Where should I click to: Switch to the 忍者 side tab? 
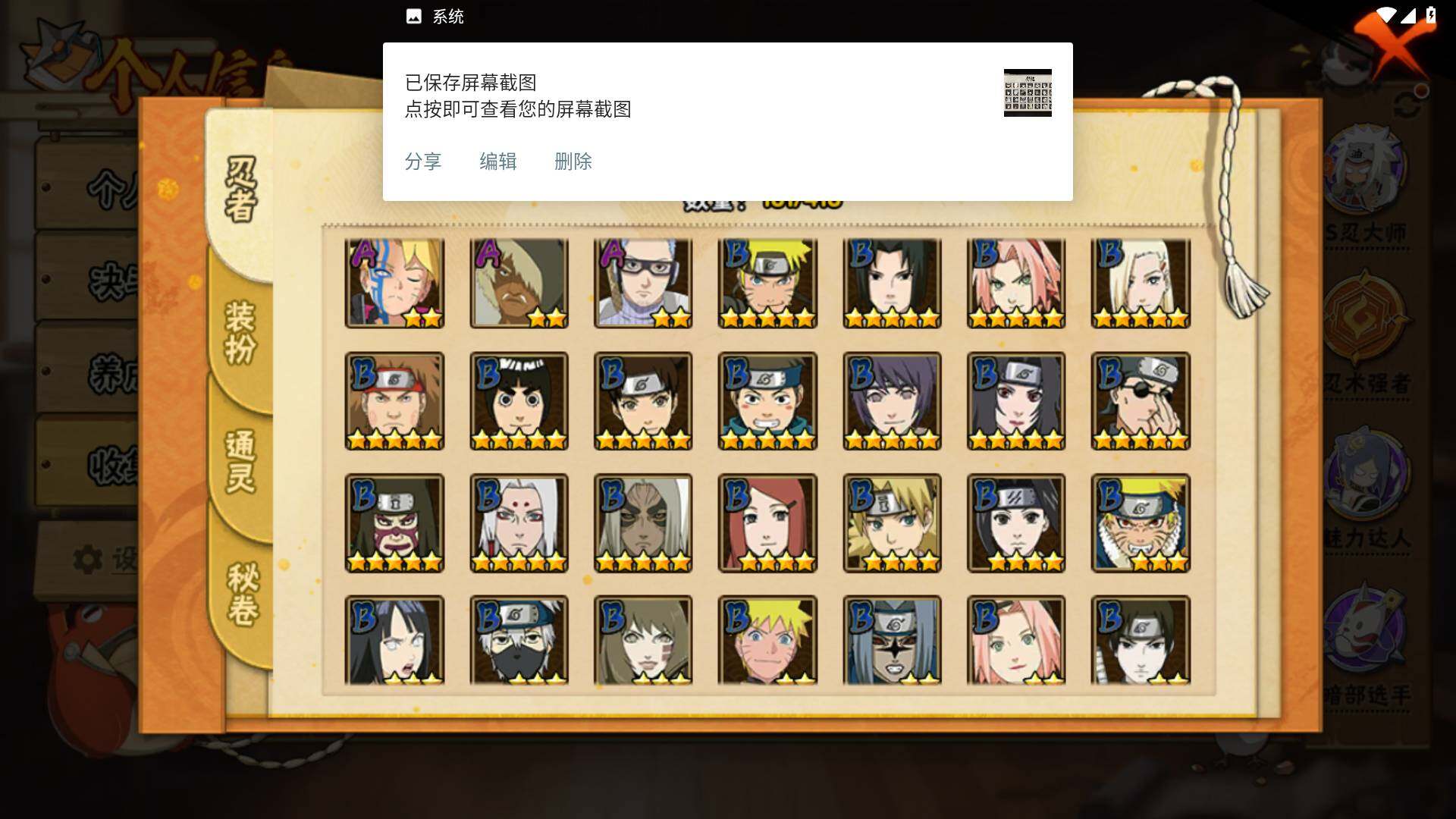(240, 190)
